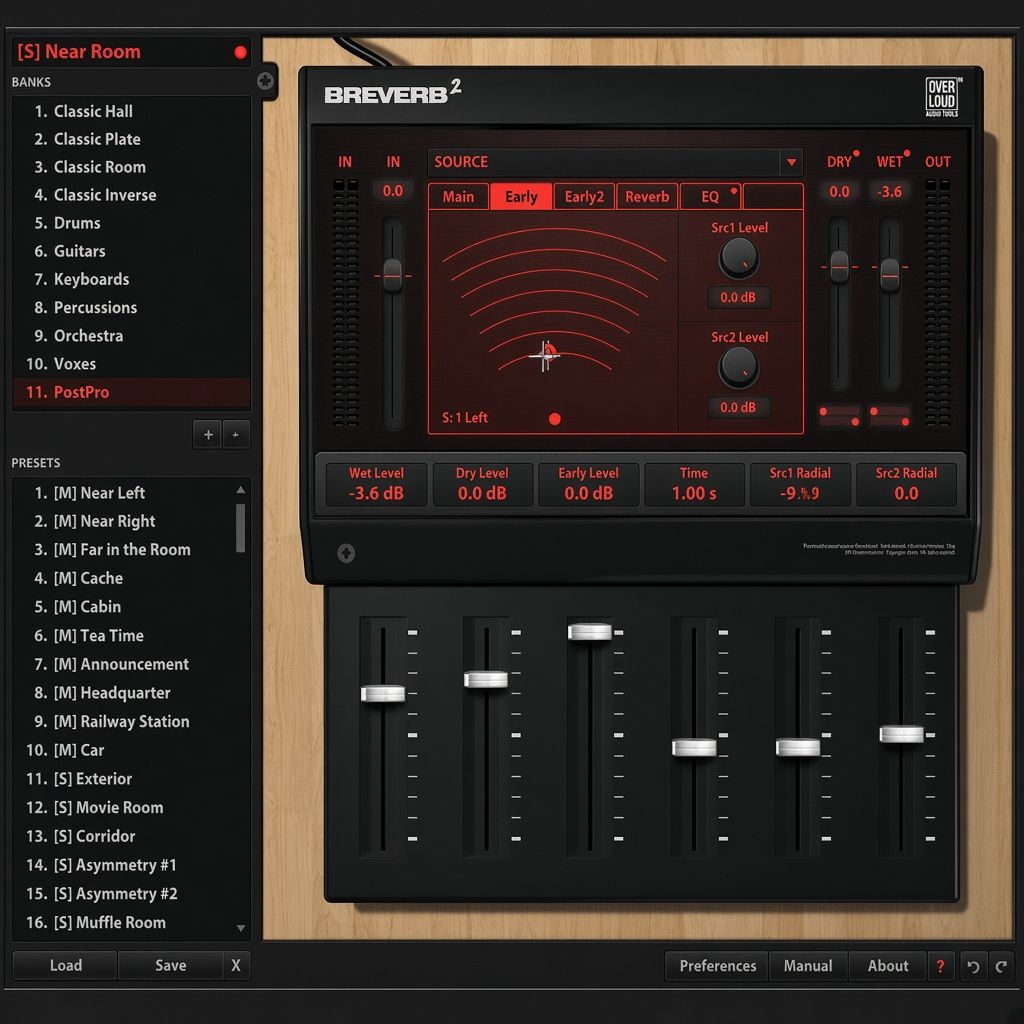This screenshot has height=1024, width=1024.
Task: Open the Early2 tab
Action: pos(584,197)
